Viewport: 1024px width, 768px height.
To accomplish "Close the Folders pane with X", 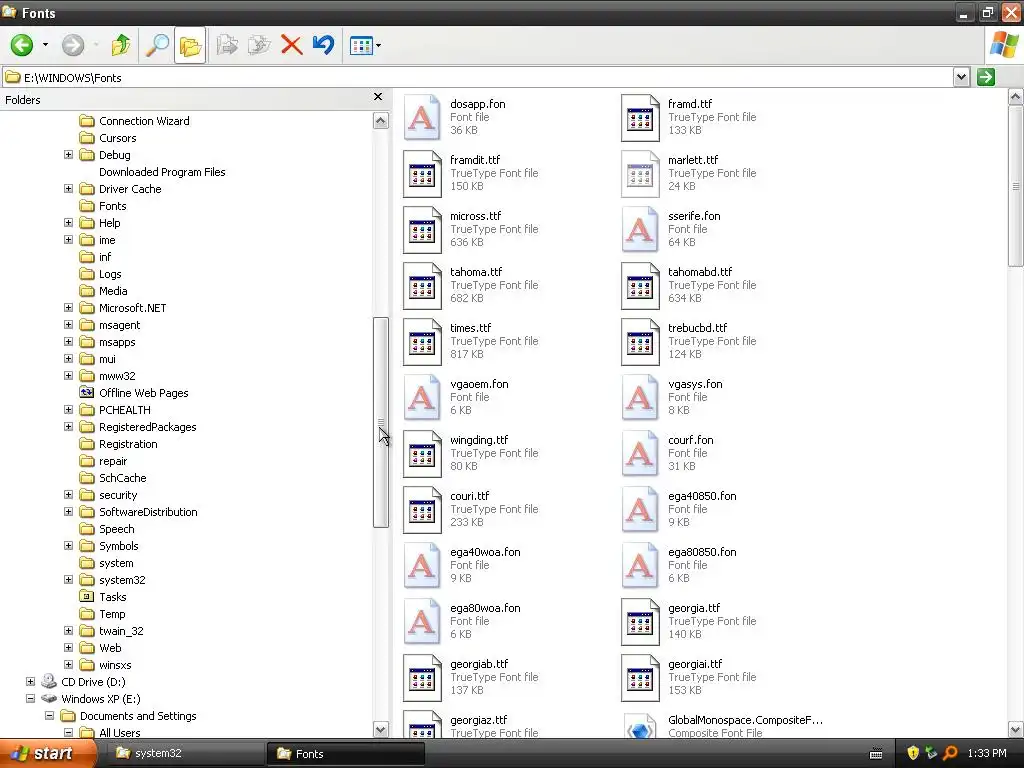I will (x=377, y=97).
